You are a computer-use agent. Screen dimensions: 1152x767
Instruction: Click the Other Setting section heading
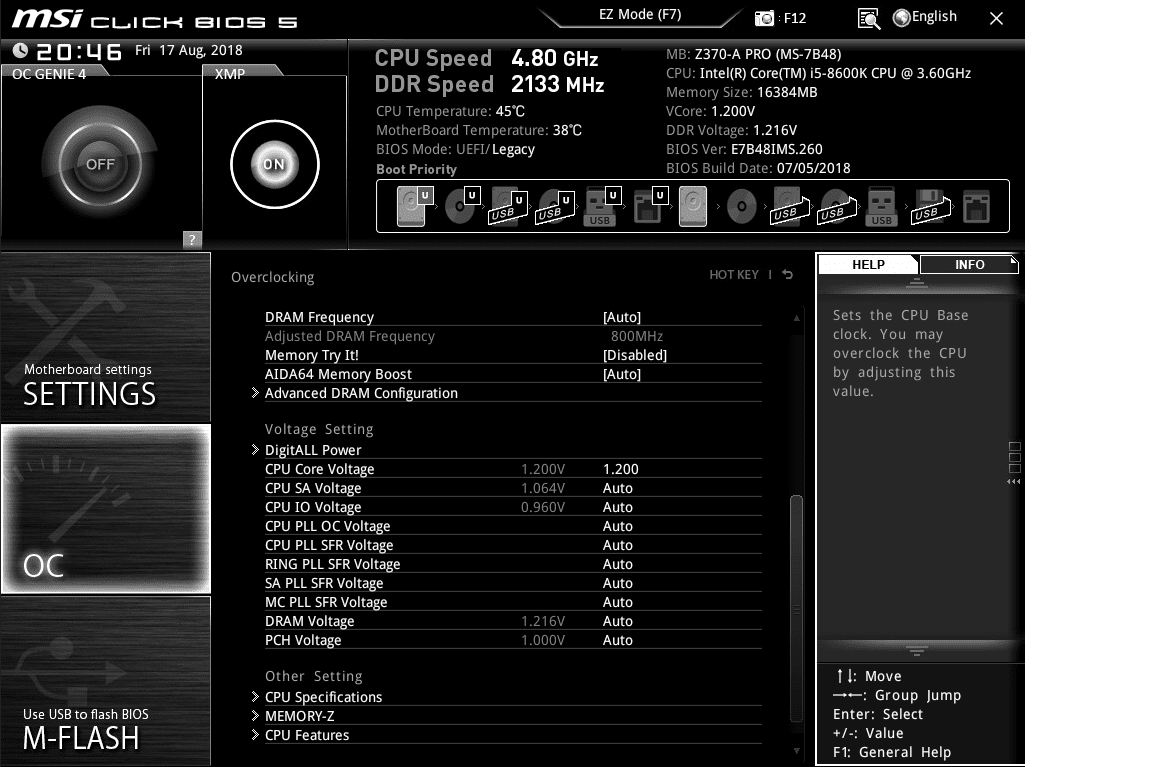[x=314, y=677]
